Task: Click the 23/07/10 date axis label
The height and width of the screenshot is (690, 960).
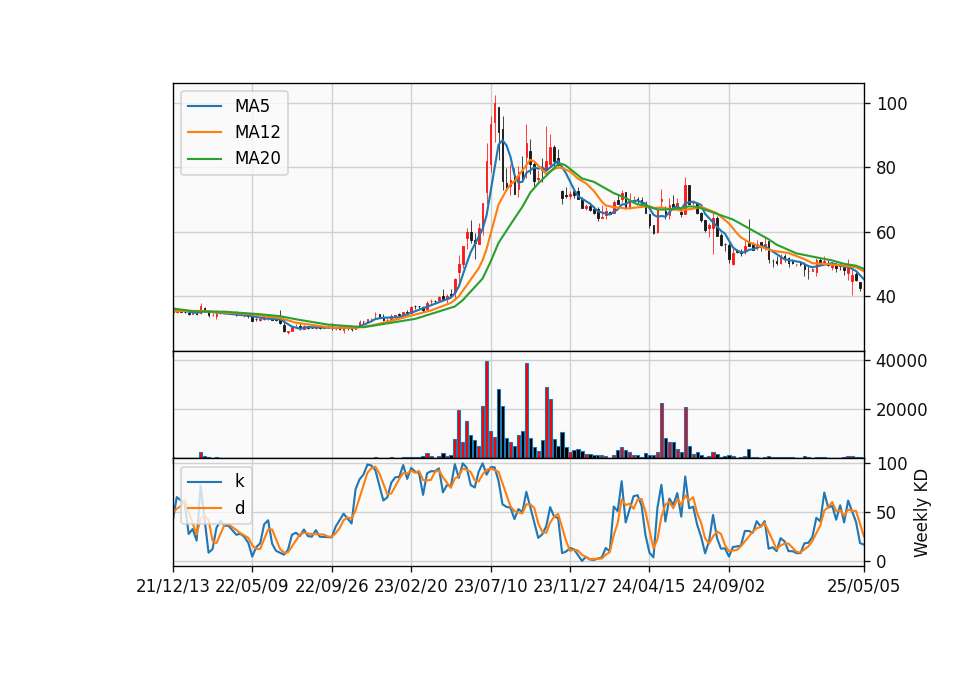Action: click(490, 586)
